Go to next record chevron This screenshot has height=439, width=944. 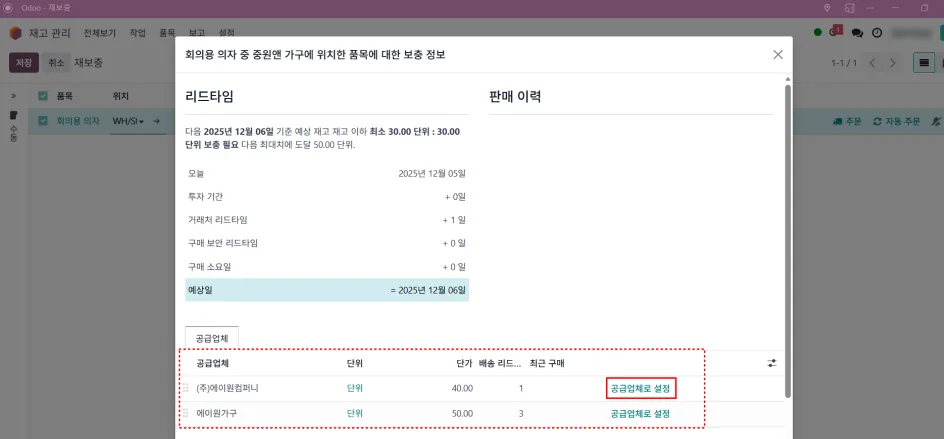(x=893, y=63)
